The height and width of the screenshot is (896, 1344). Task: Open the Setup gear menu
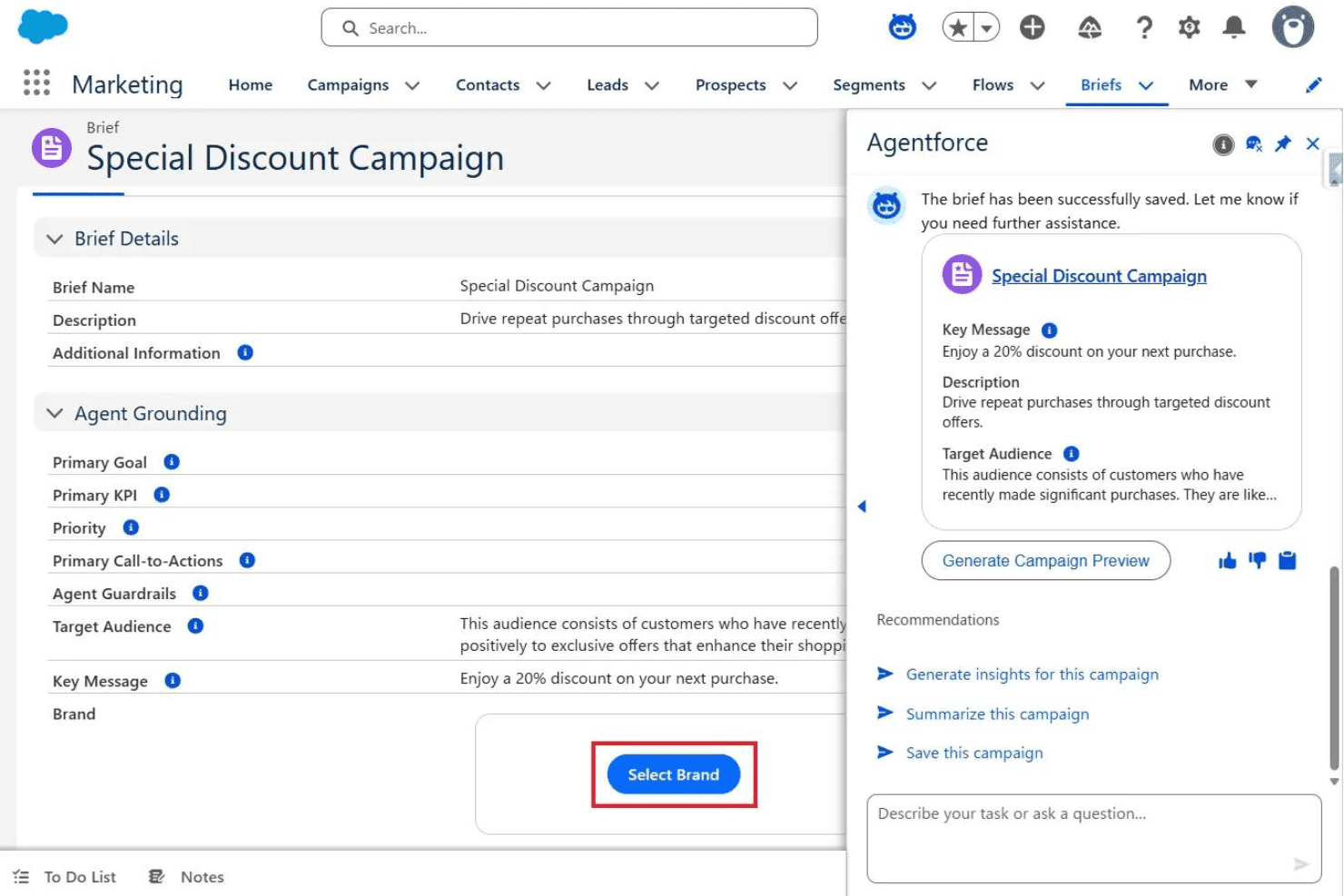1189,28
